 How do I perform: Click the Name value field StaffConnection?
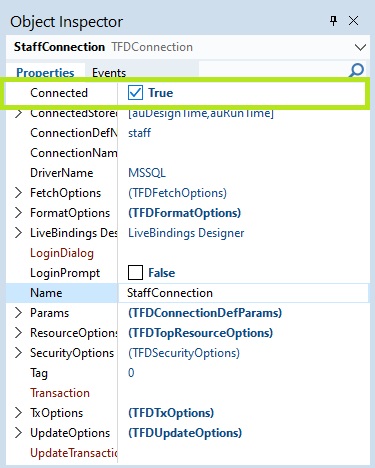pos(243,293)
